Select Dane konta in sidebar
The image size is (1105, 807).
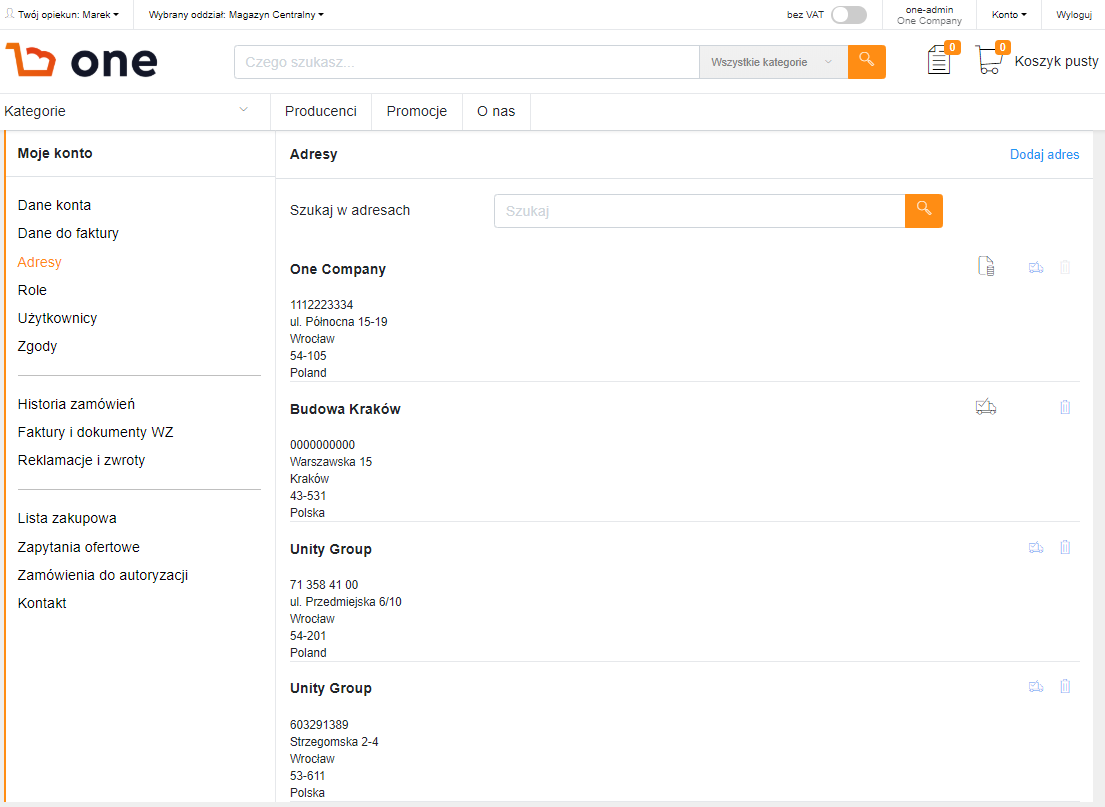(x=54, y=205)
